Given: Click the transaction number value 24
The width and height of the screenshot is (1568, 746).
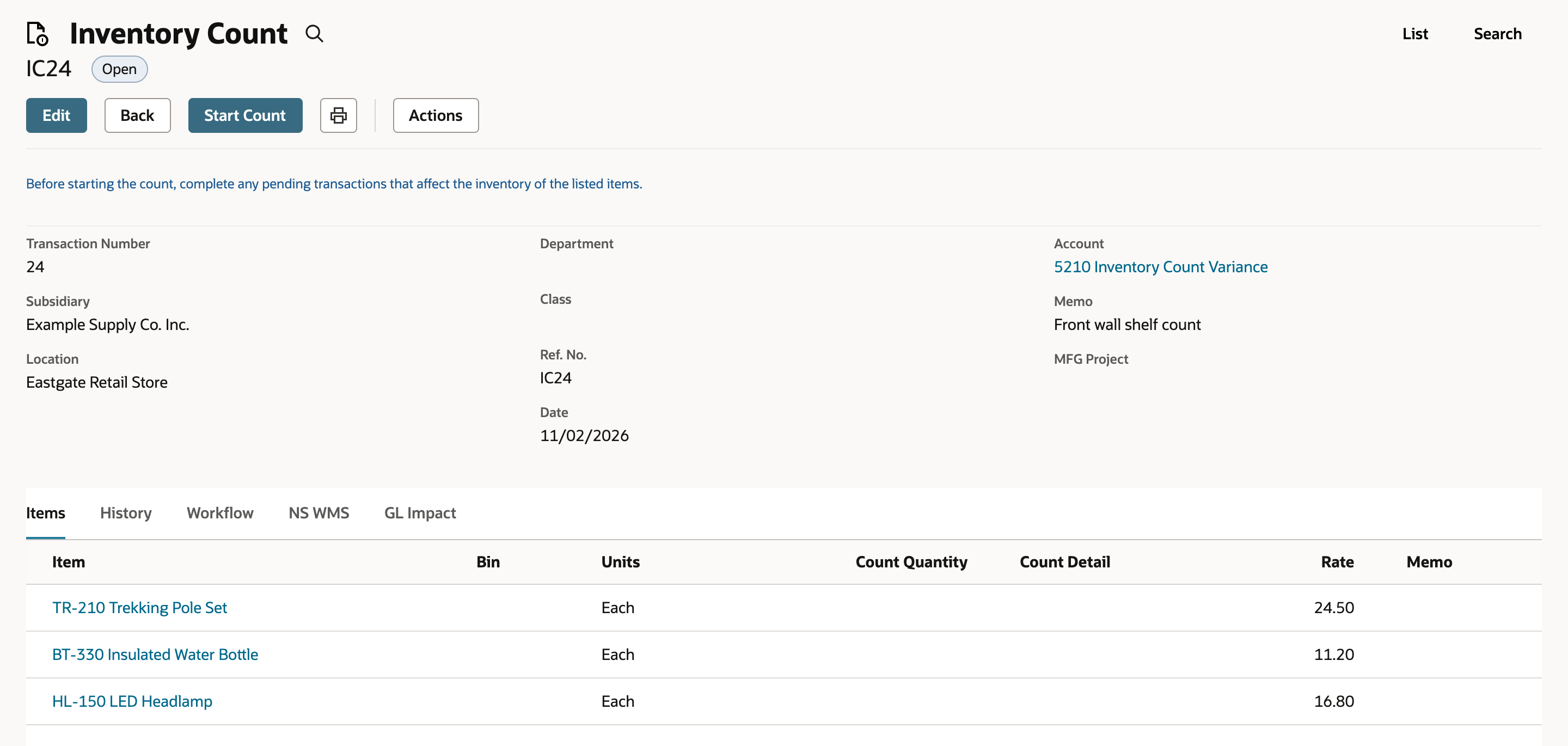Looking at the screenshot, I should 35,267.
